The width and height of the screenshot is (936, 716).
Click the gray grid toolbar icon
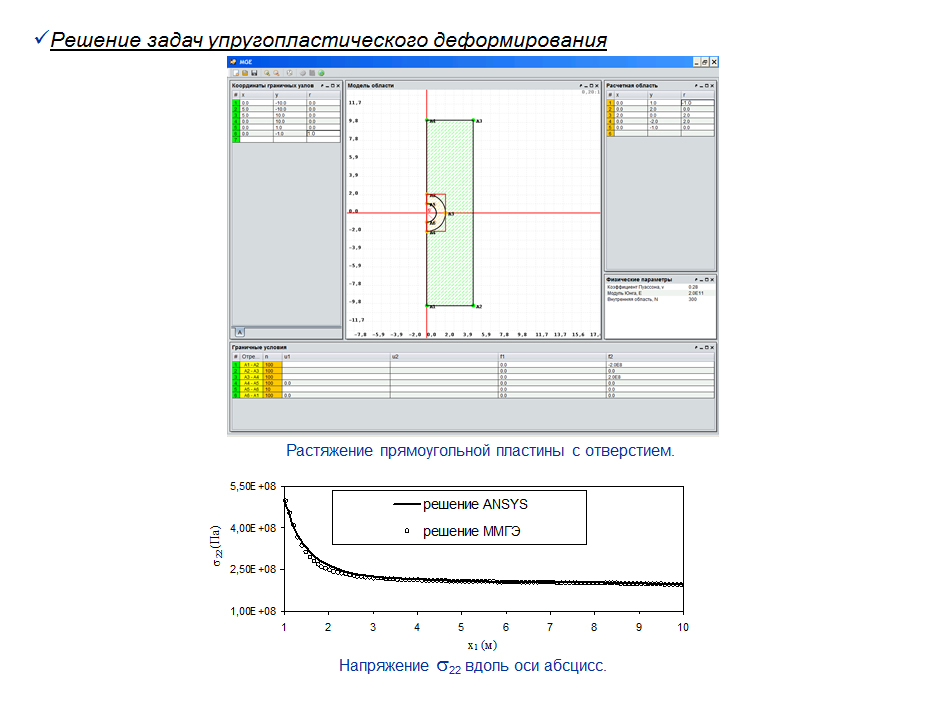coord(312,73)
